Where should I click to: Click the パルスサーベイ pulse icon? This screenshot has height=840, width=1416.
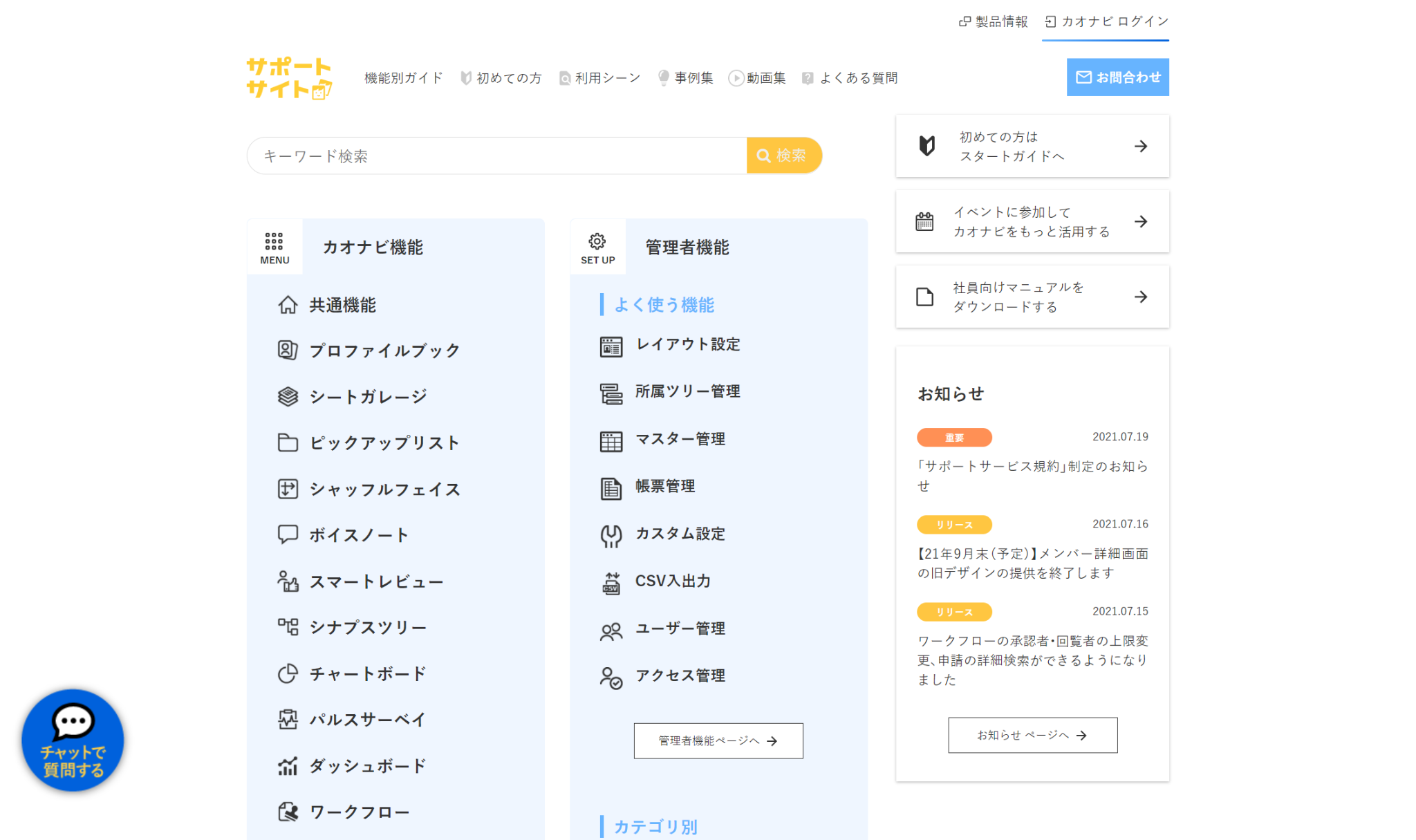pyautogui.click(x=288, y=720)
